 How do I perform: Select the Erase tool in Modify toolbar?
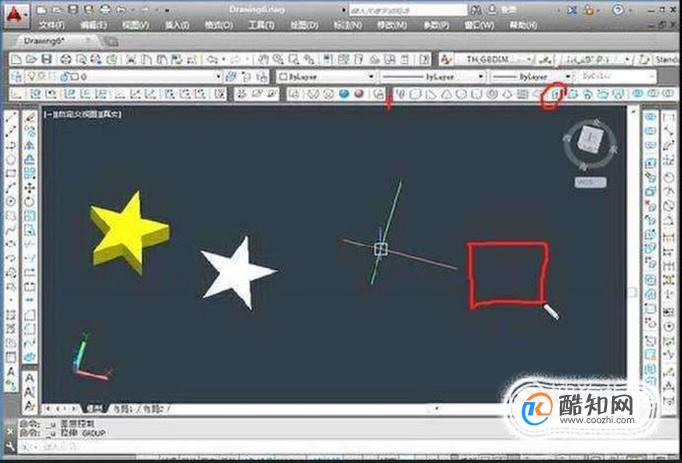[30, 118]
